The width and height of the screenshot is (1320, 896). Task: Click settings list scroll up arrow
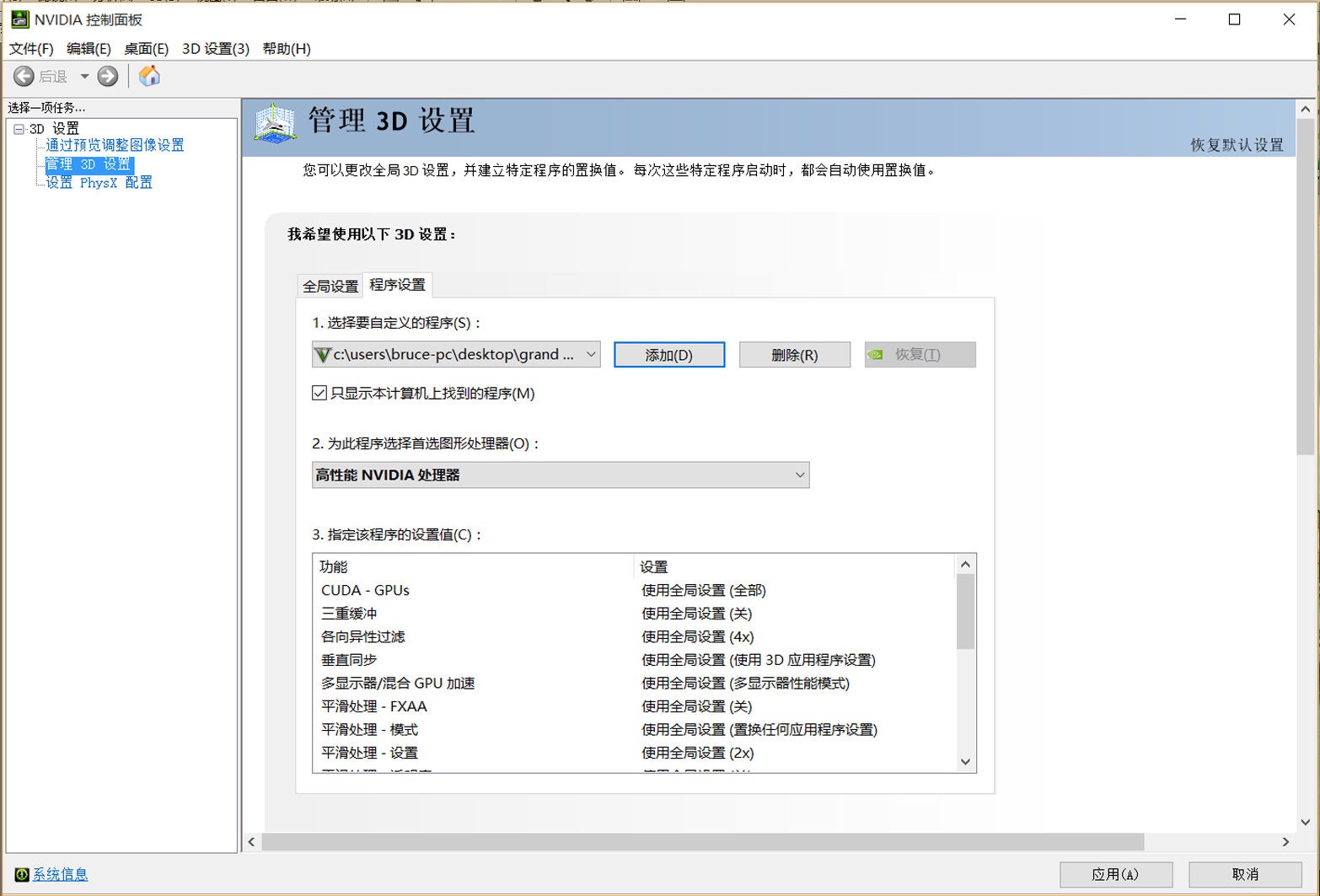point(966,565)
